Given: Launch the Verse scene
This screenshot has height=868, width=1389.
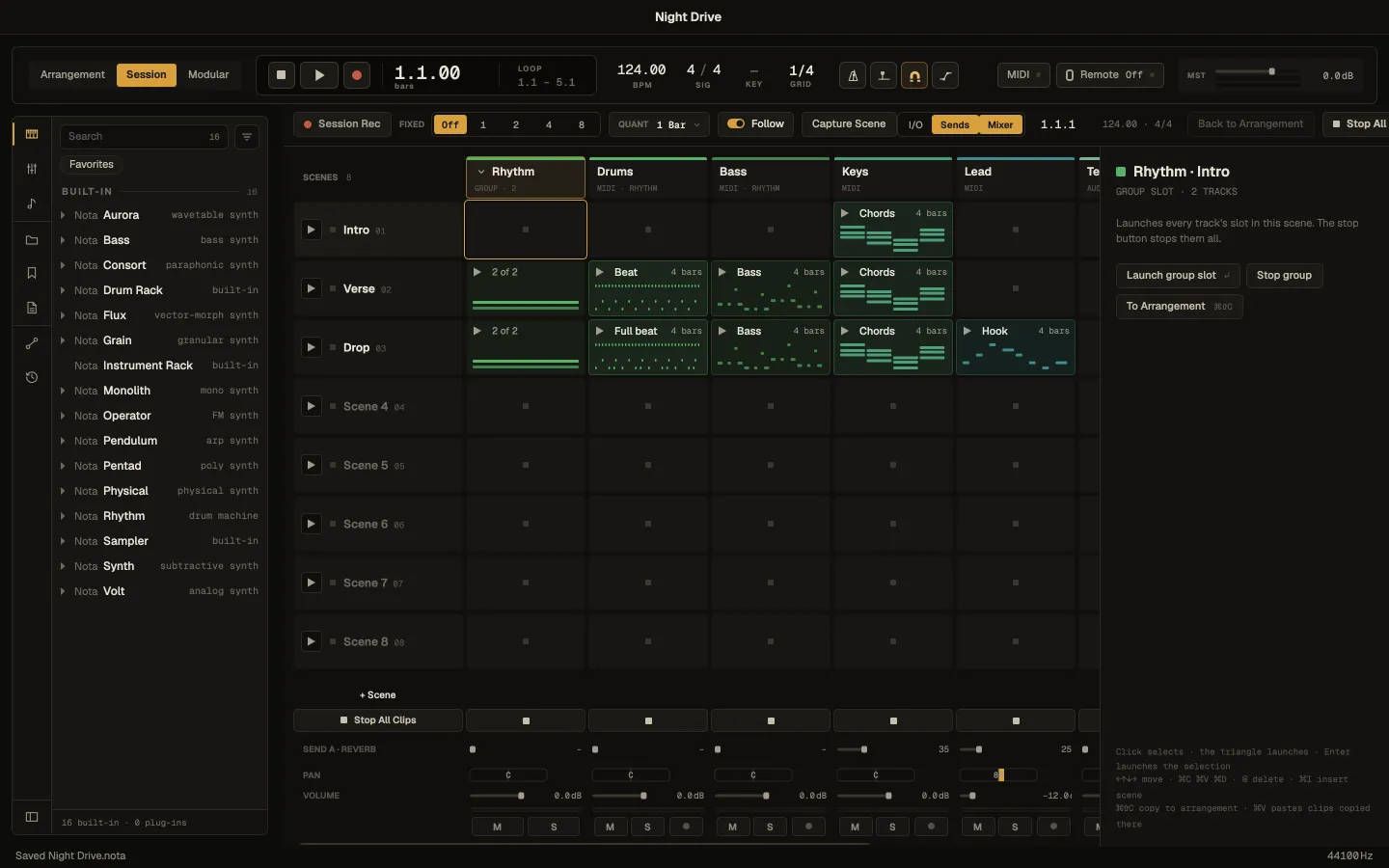Looking at the screenshot, I should coord(311,288).
